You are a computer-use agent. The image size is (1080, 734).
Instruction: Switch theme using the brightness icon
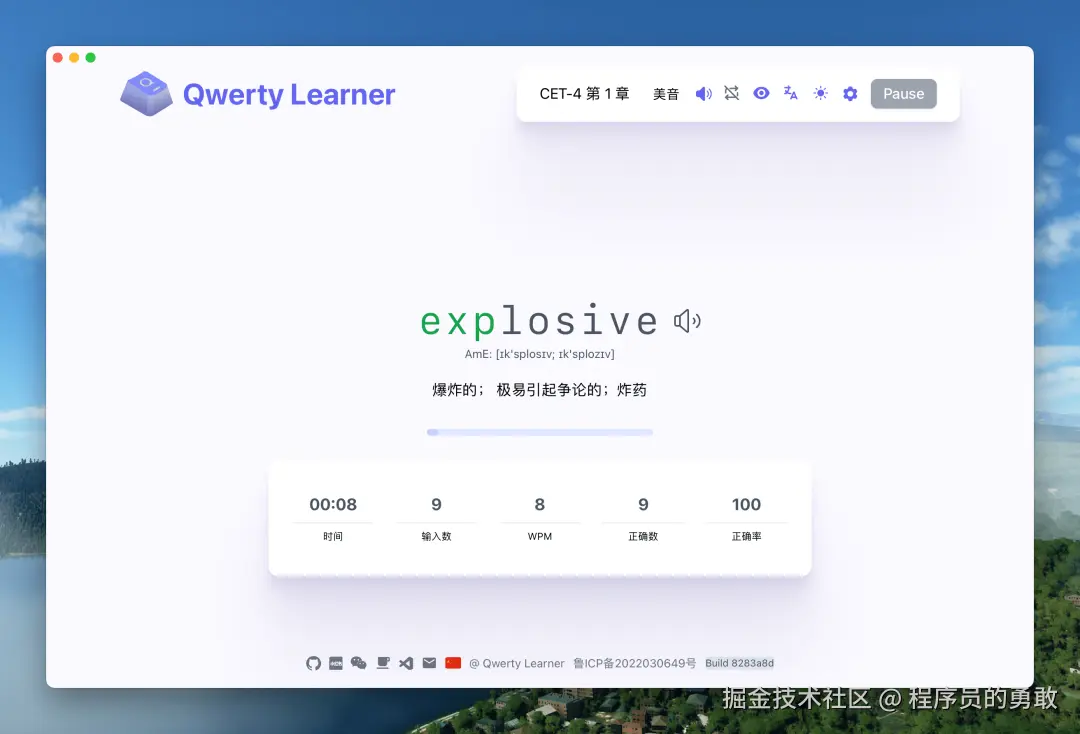tap(820, 93)
